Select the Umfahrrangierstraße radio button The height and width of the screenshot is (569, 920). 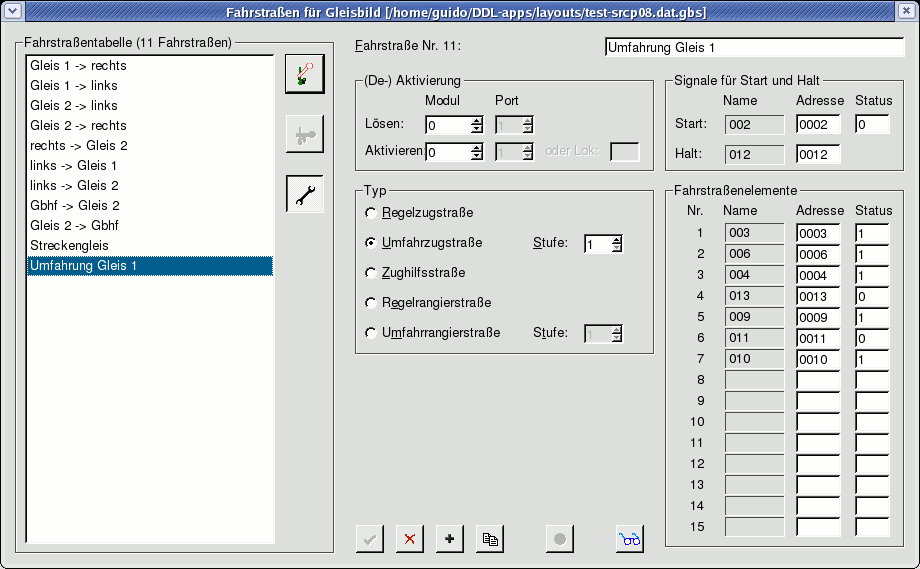tap(372, 333)
